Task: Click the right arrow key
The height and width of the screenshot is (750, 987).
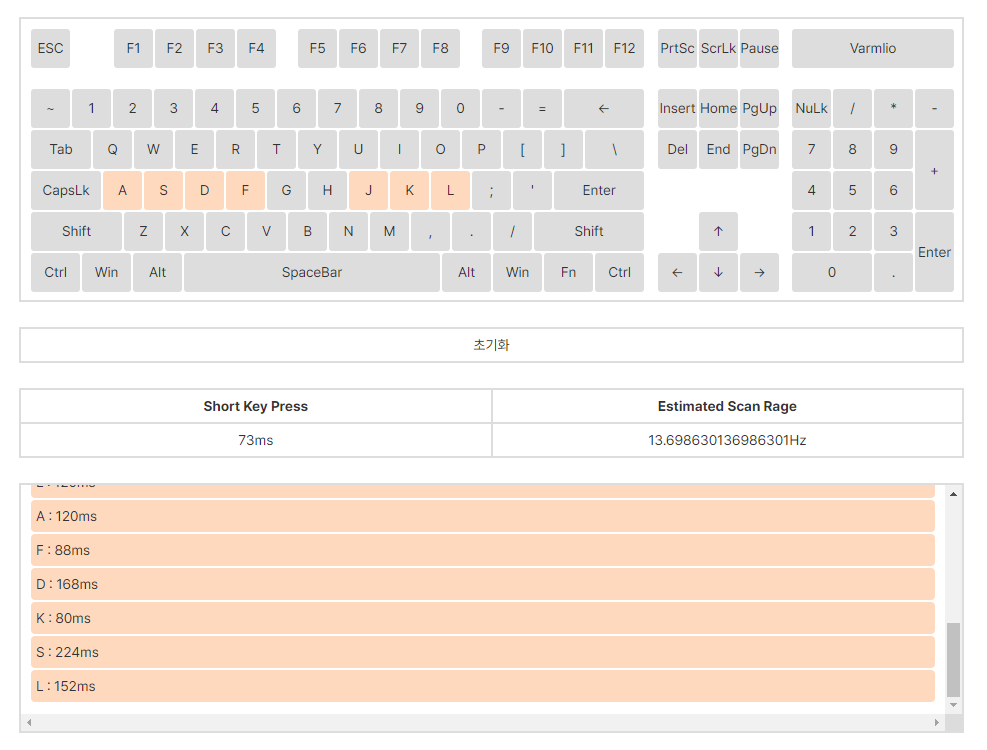Action: pos(759,272)
